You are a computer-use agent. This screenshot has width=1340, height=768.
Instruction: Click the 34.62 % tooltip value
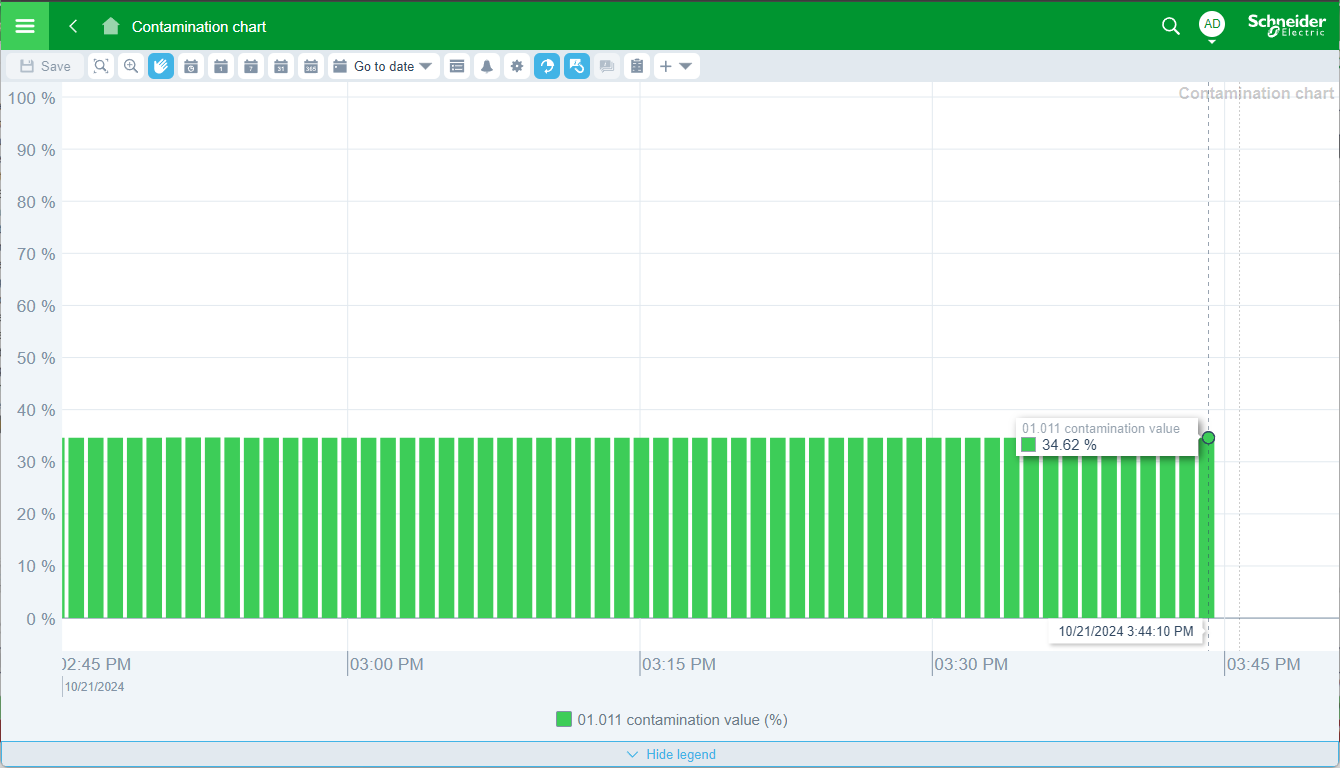pyautogui.click(x=1069, y=444)
